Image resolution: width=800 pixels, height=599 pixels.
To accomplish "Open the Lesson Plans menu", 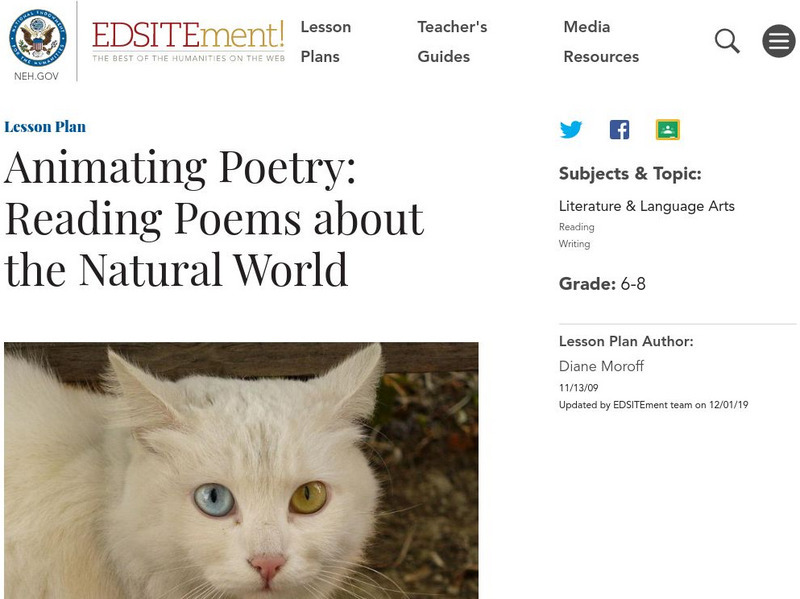I will [x=328, y=42].
